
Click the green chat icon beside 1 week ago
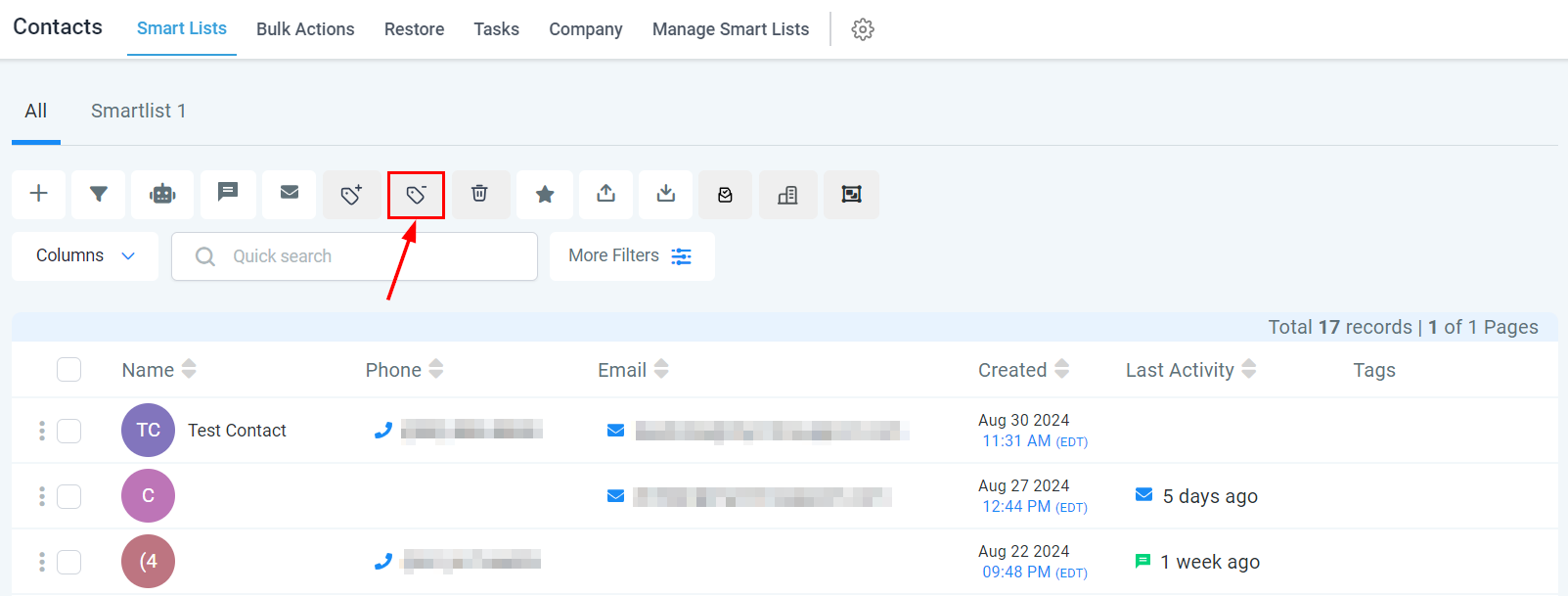(x=1142, y=561)
